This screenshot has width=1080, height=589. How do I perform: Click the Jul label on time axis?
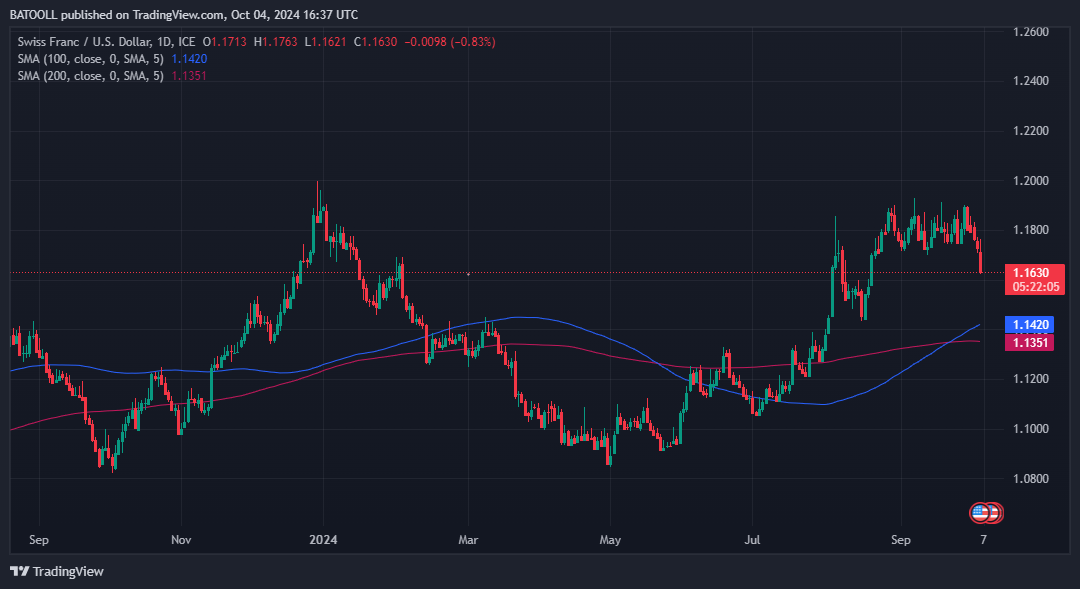[x=752, y=540]
